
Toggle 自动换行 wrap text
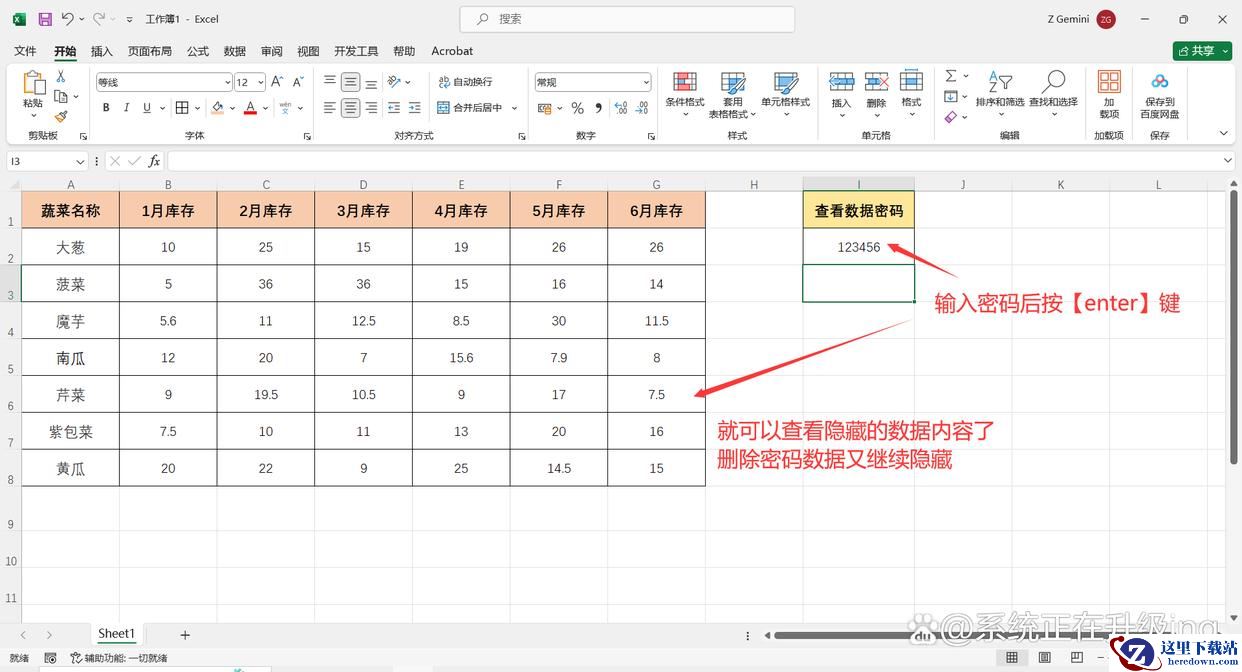pyautogui.click(x=465, y=82)
